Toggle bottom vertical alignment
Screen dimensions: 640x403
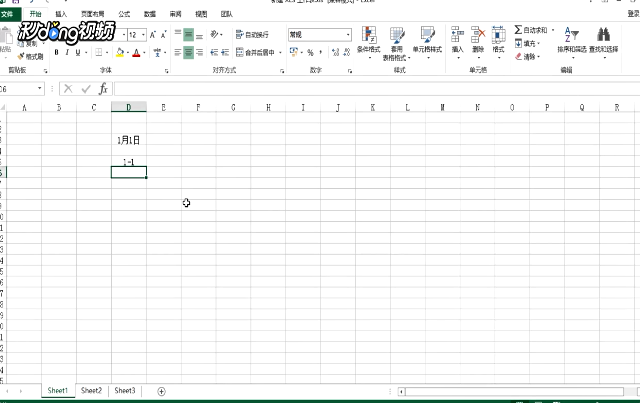[199, 35]
